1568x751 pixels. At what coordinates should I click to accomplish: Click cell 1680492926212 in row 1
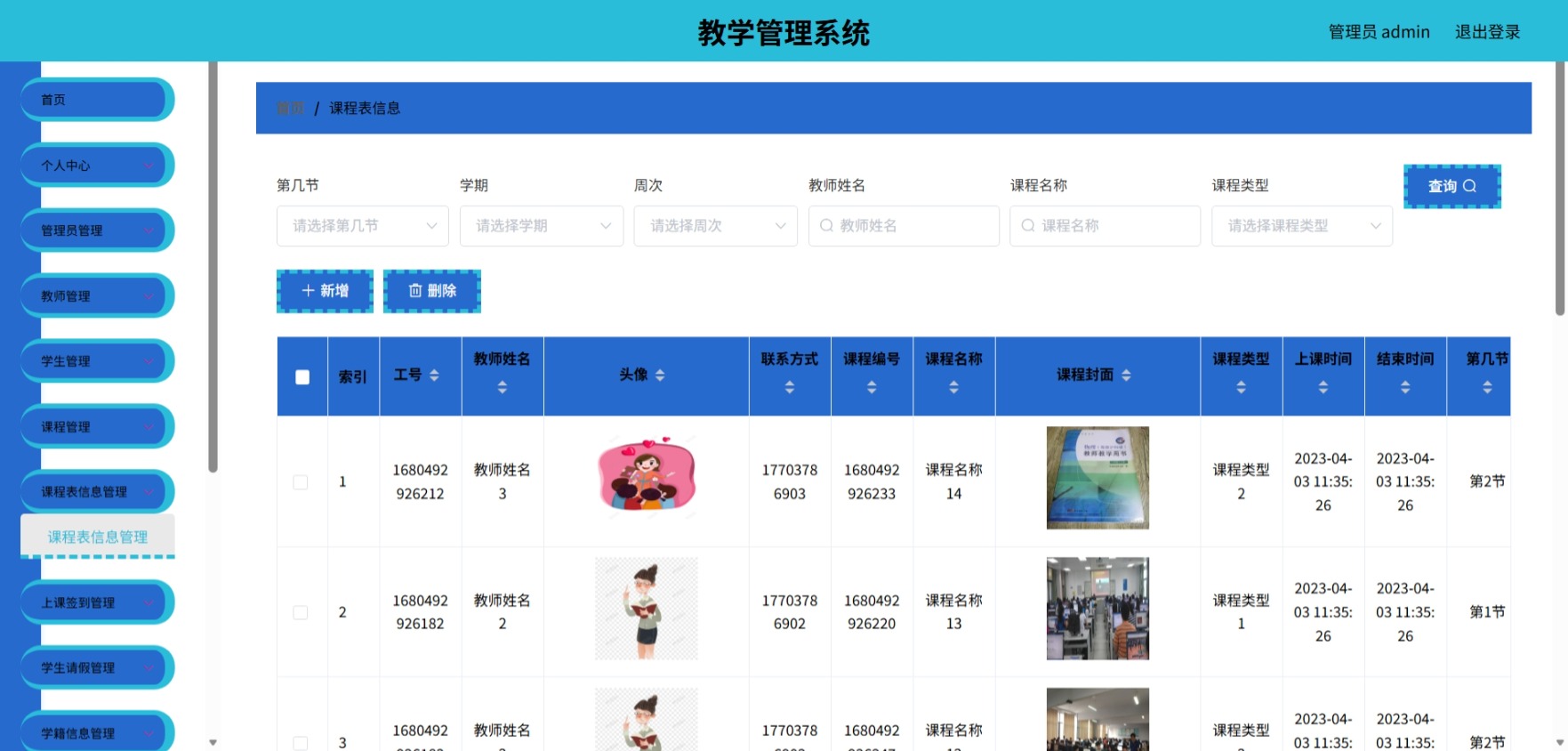420,481
